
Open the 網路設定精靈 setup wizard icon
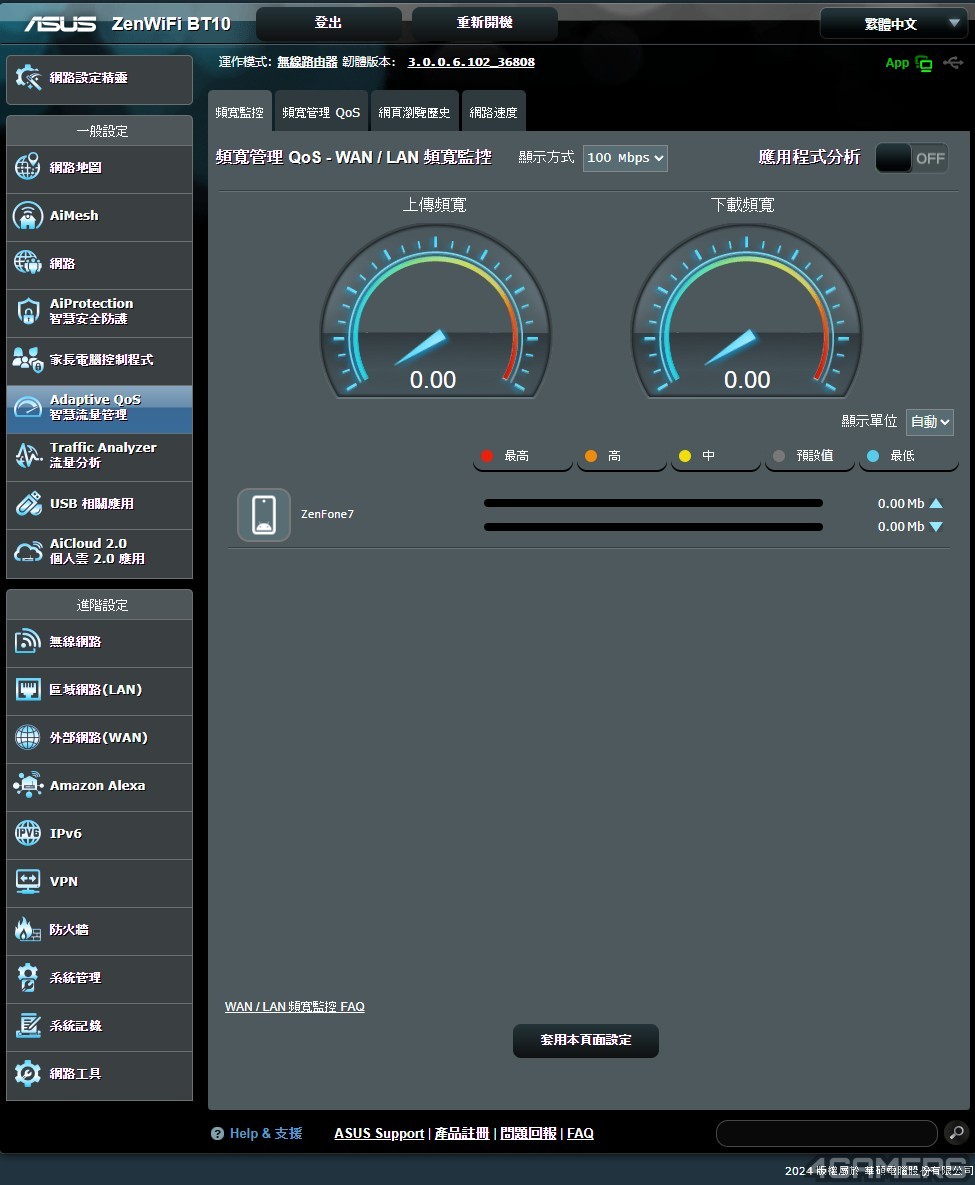click(x=28, y=77)
